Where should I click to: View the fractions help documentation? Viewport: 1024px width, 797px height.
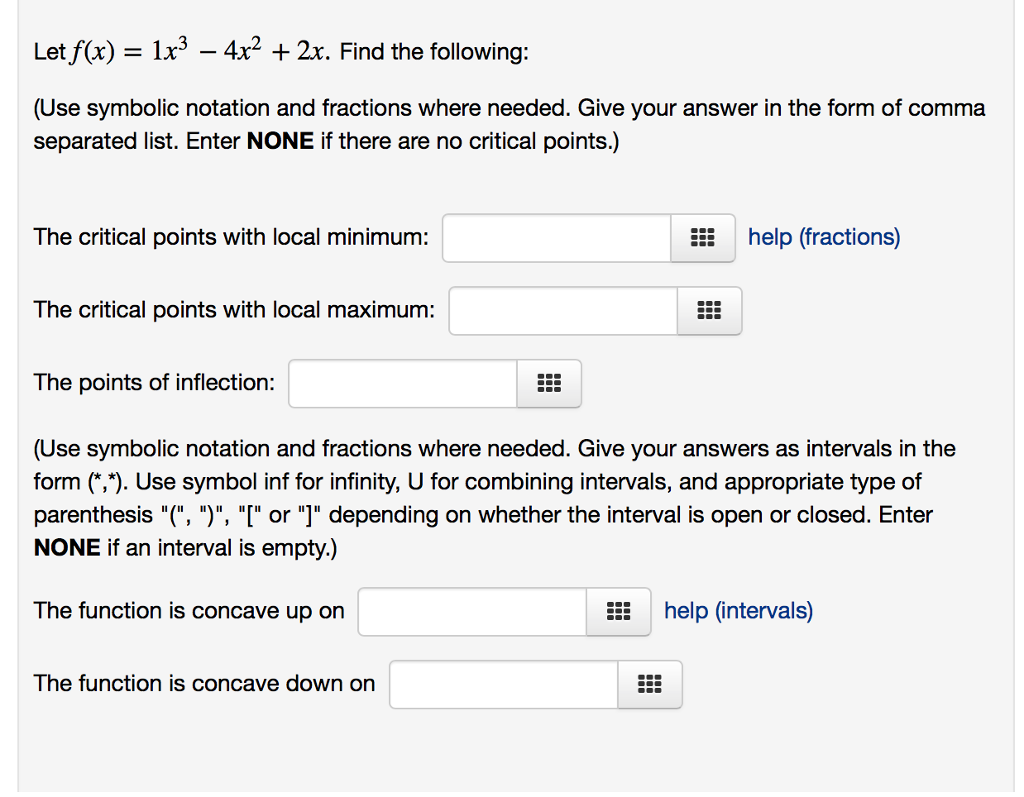click(x=823, y=237)
